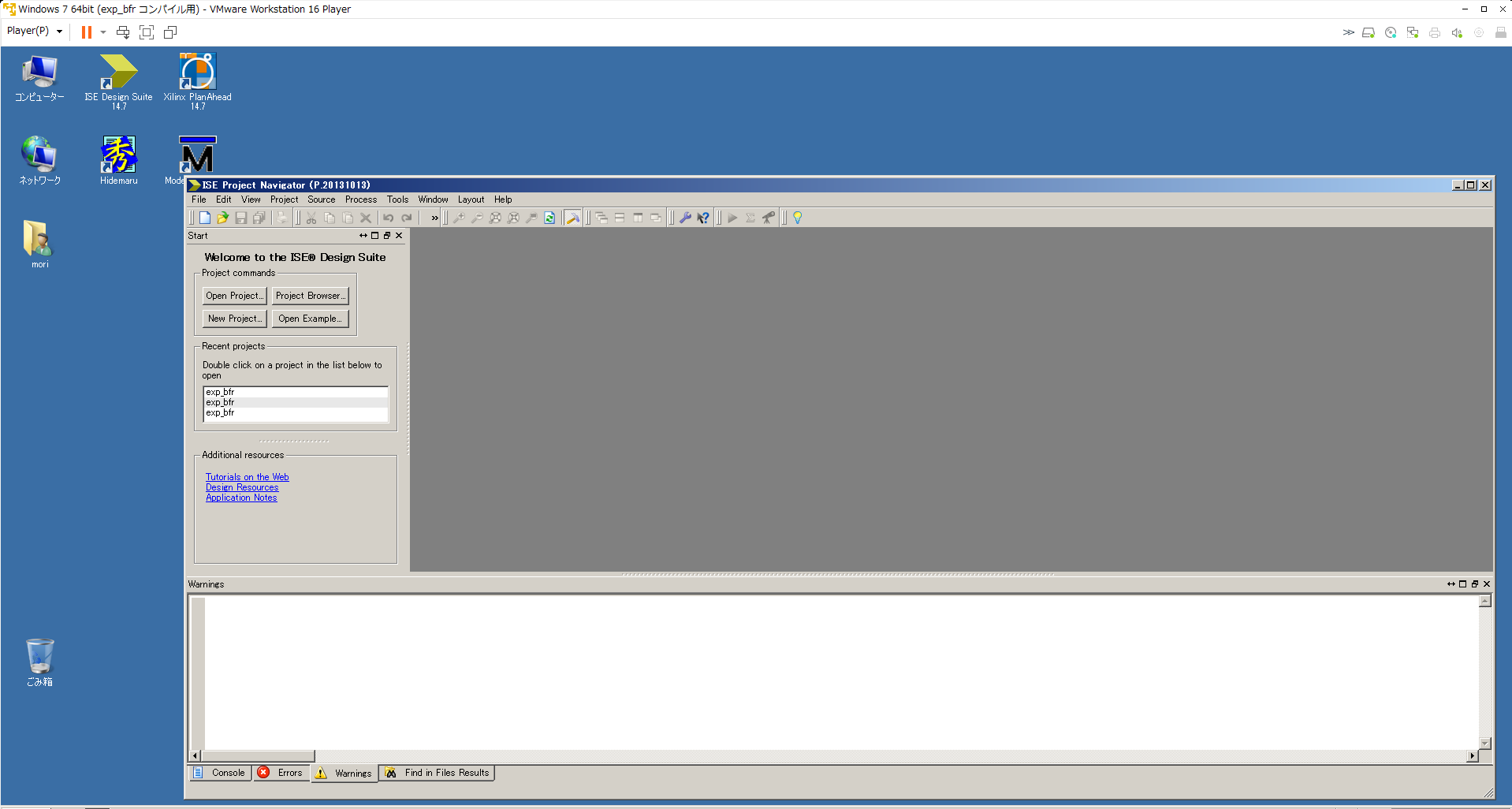Viewport: 1512px width, 809px height.
Task: Click the Redo arrow toolbar icon
Action: (x=407, y=218)
